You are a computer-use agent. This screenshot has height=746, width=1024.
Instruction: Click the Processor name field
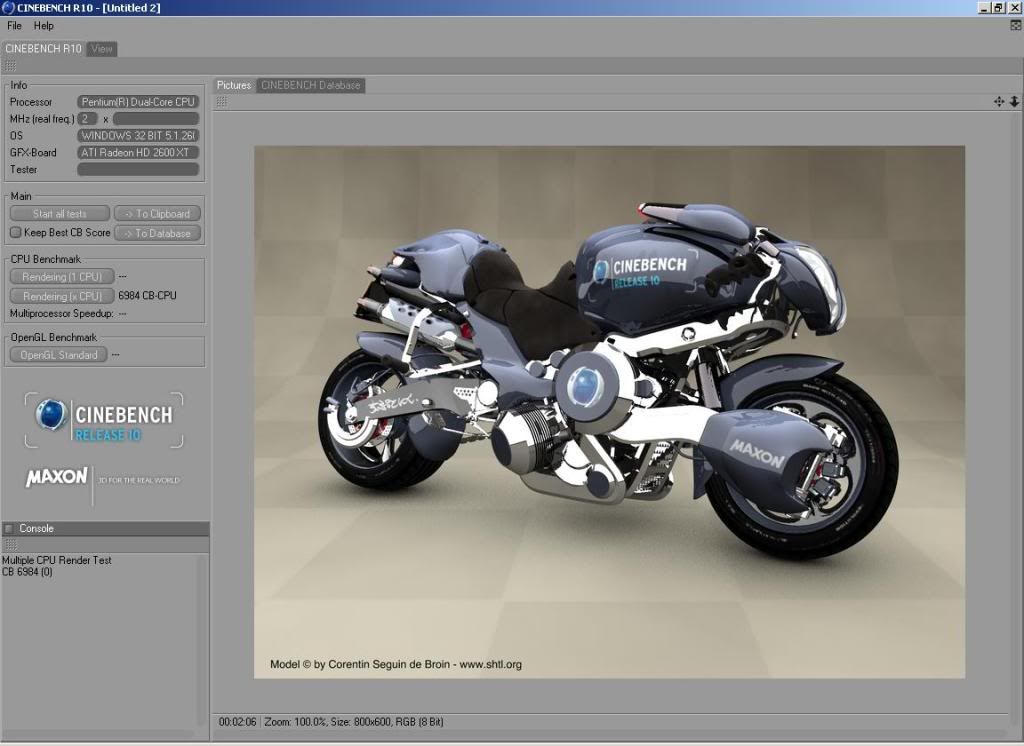pyautogui.click(x=138, y=102)
